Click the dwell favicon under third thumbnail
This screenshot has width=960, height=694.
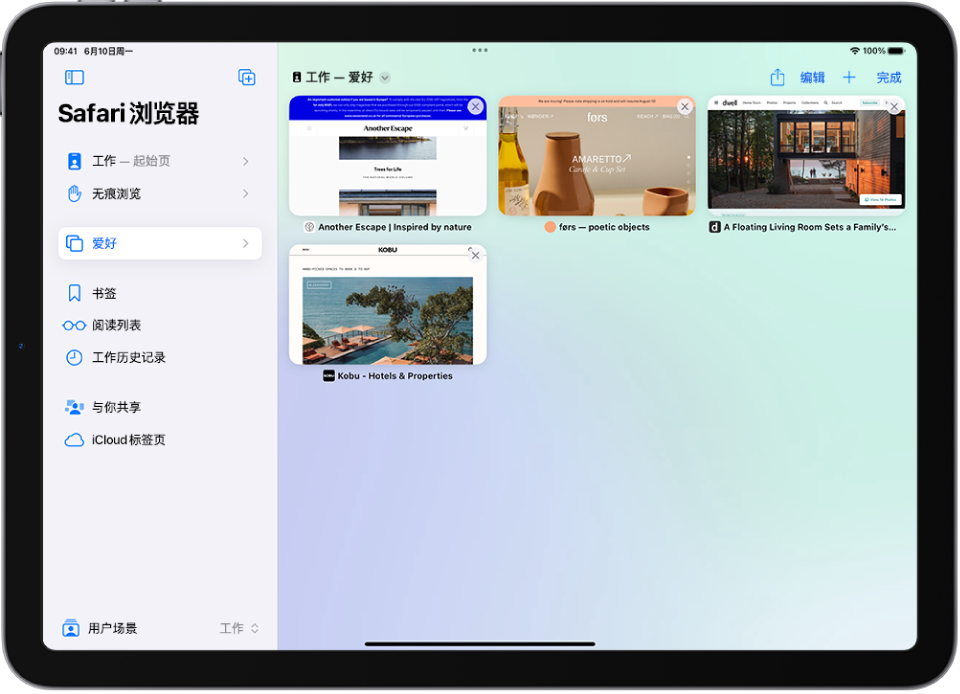(x=714, y=227)
